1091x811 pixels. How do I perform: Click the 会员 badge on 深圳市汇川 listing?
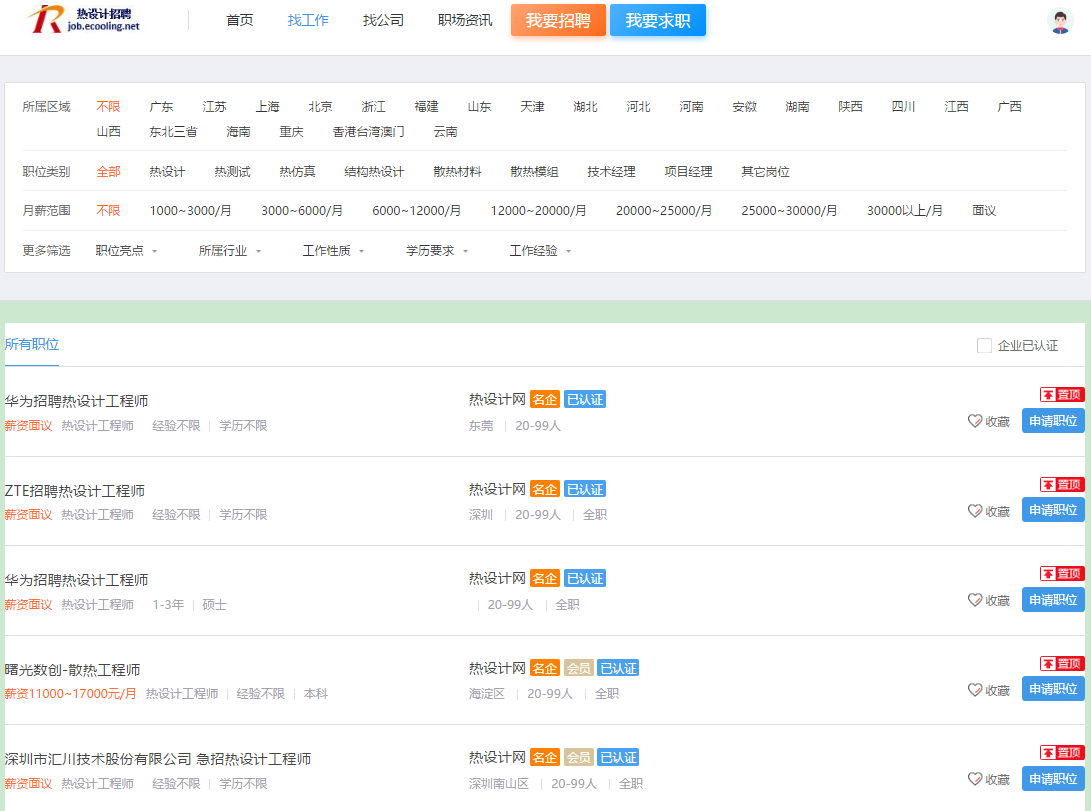click(579, 757)
